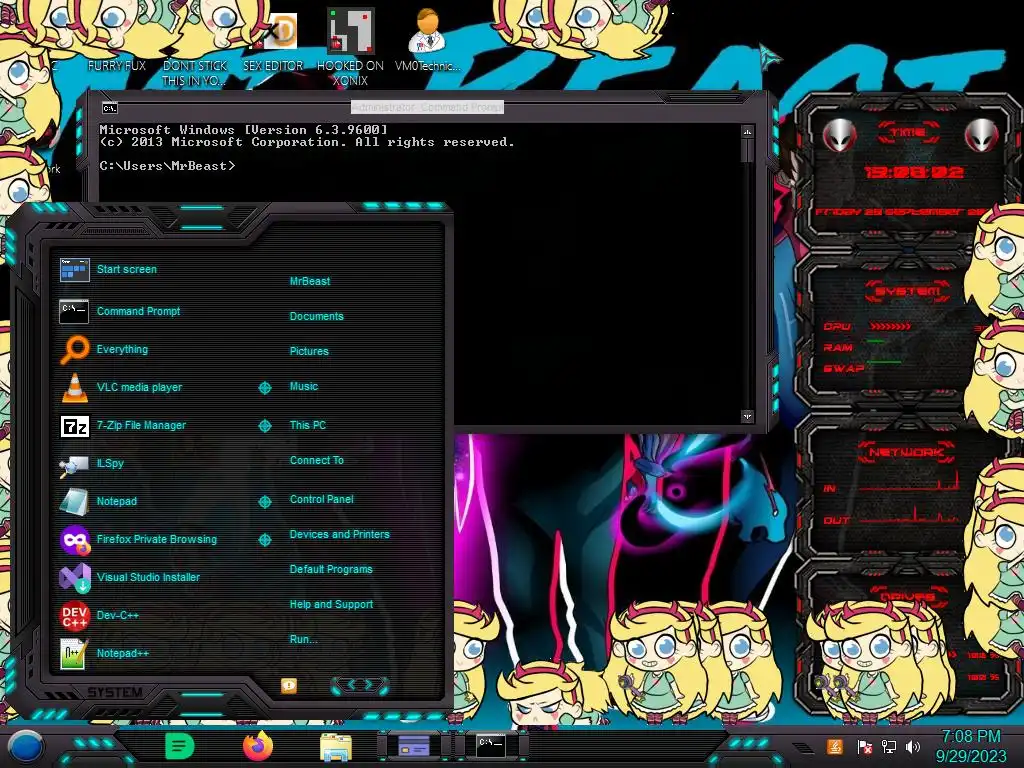Click left alien head icon in TIME widget
Viewport: 1024px width, 768px height.
[x=839, y=136]
